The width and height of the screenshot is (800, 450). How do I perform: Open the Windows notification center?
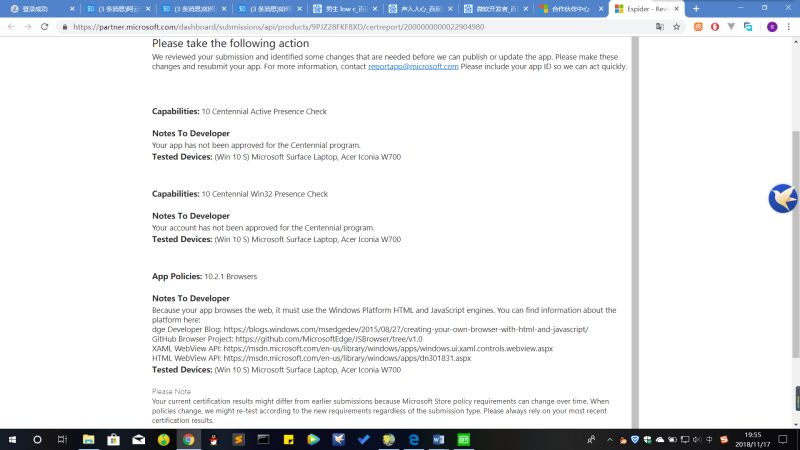pyautogui.click(x=783, y=439)
